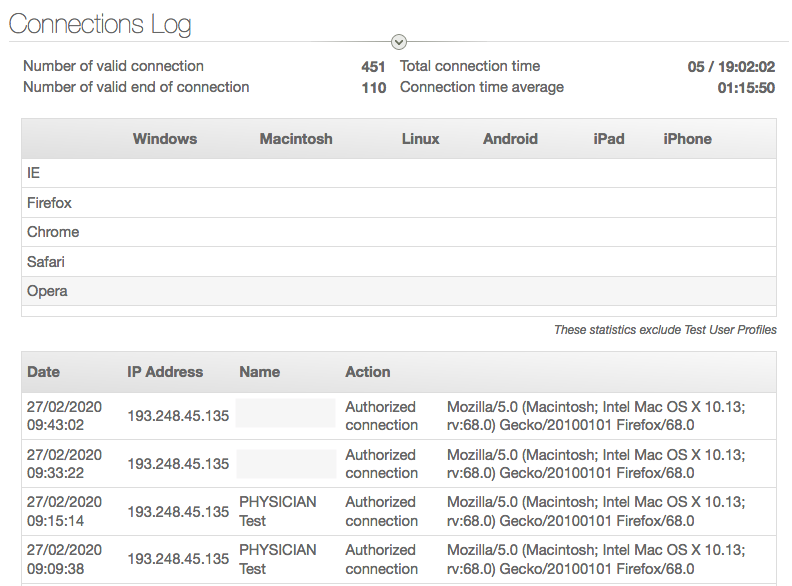The width and height of the screenshot is (792, 586).
Task: Select Authorized connection in 09:09:38 entry
Action: pos(381,559)
